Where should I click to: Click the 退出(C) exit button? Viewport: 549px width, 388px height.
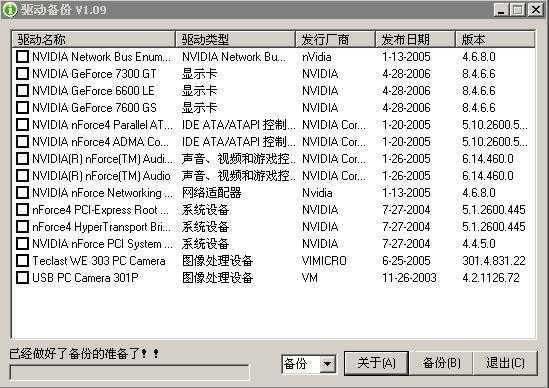(505, 363)
